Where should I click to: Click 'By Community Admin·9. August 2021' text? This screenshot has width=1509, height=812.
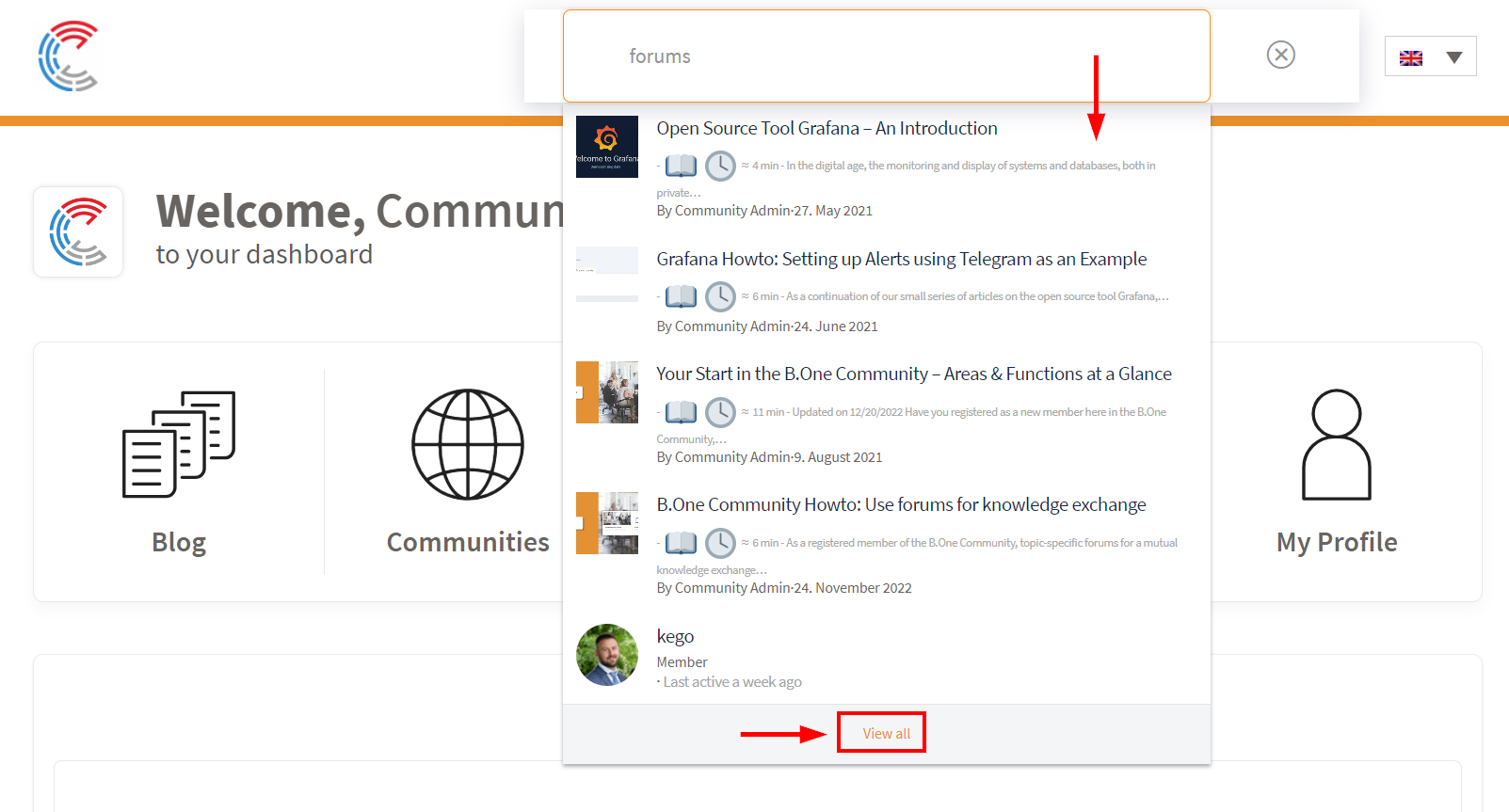coord(769,457)
